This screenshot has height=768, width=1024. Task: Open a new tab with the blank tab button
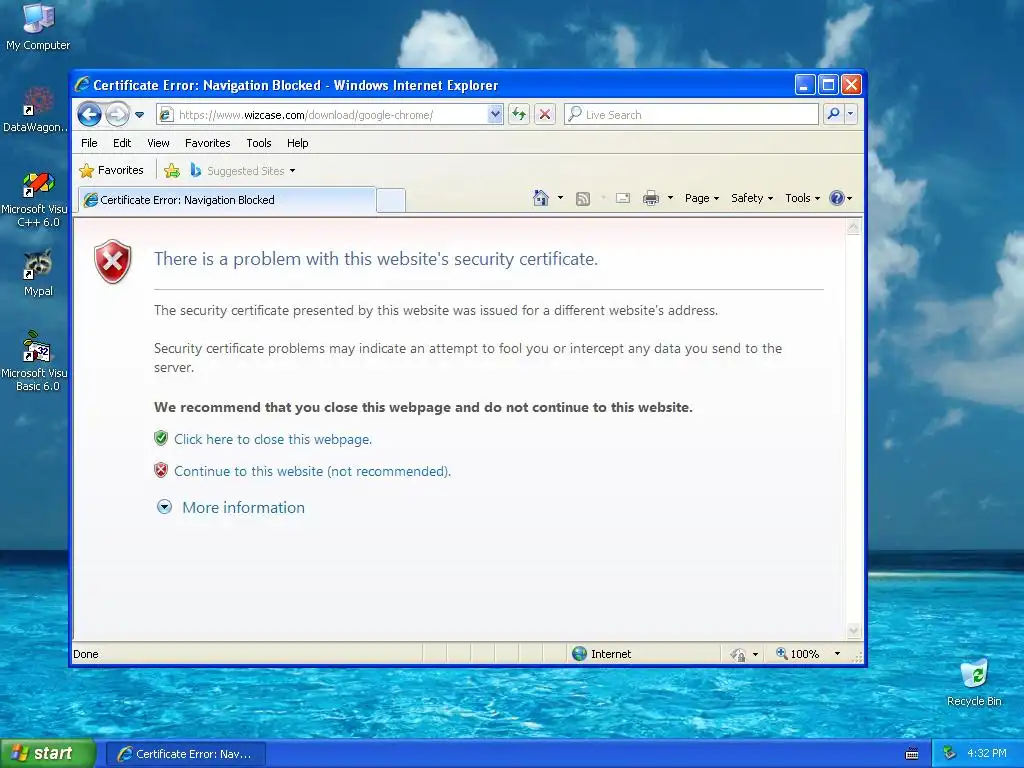point(391,200)
